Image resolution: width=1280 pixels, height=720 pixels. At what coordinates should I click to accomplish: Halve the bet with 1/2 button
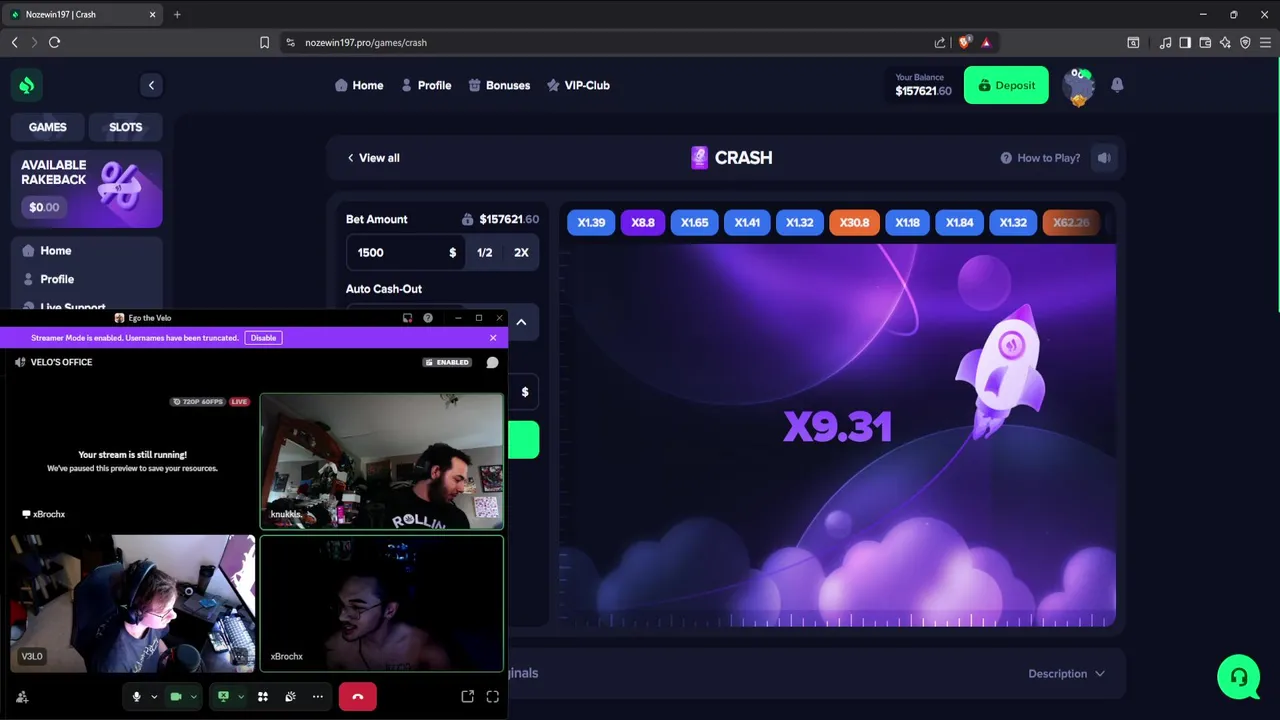(485, 253)
